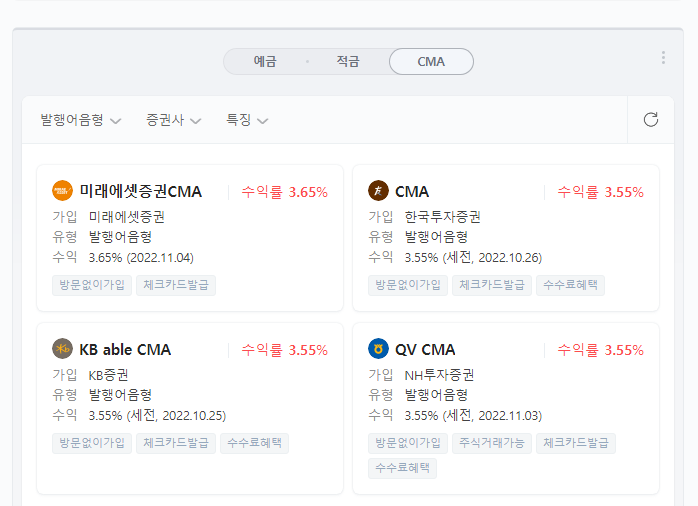Click the 한국투자증권 brown logo icon
This screenshot has height=506, width=698.
click(378, 191)
